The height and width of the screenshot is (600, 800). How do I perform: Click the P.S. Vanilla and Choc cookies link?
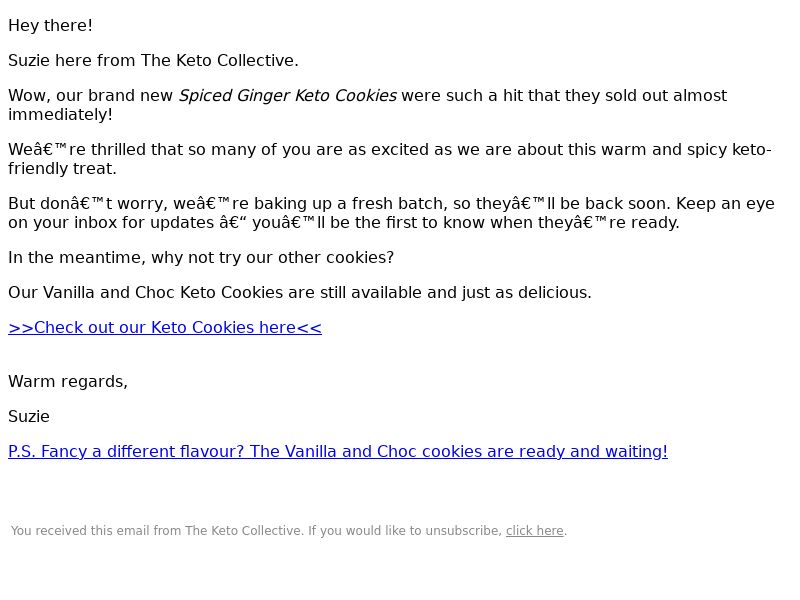pos(337,452)
